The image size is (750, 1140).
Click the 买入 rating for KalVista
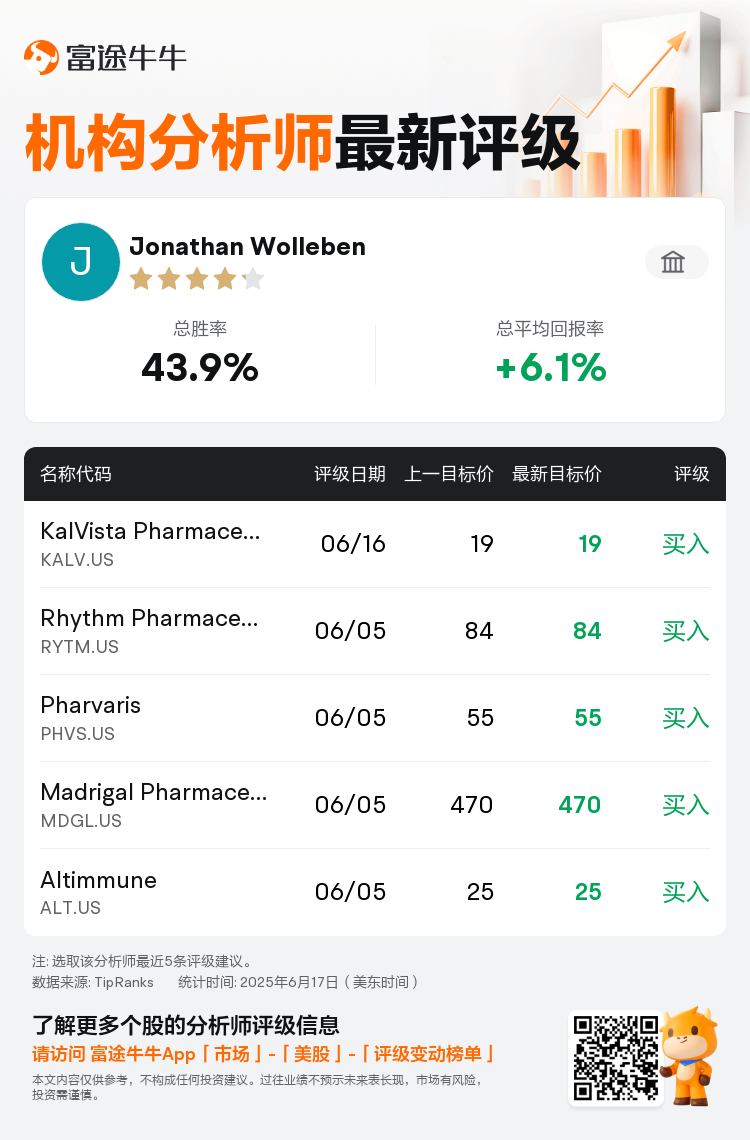tap(685, 544)
